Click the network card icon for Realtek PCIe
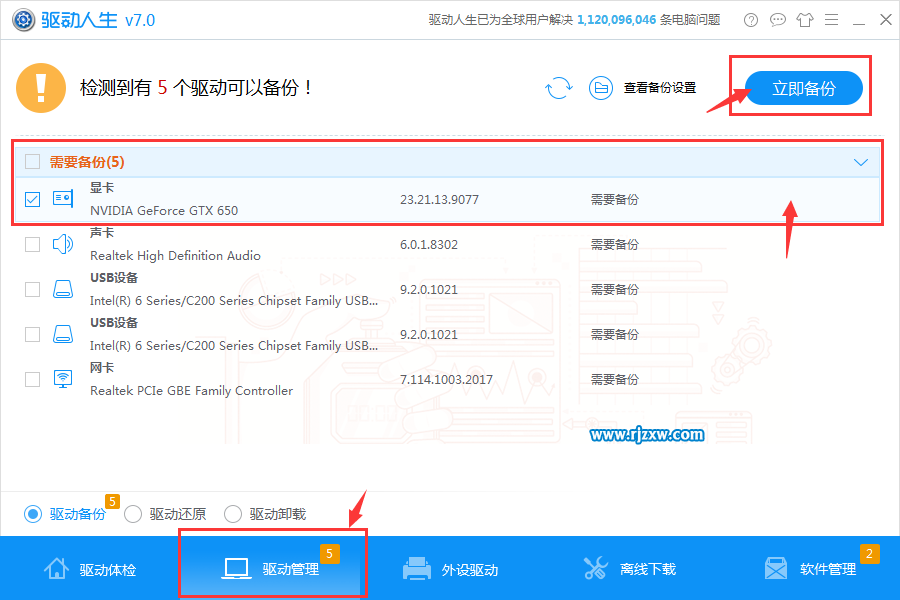This screenshot has height=600, width=900. pyautogui.click(x=63, y=379)
